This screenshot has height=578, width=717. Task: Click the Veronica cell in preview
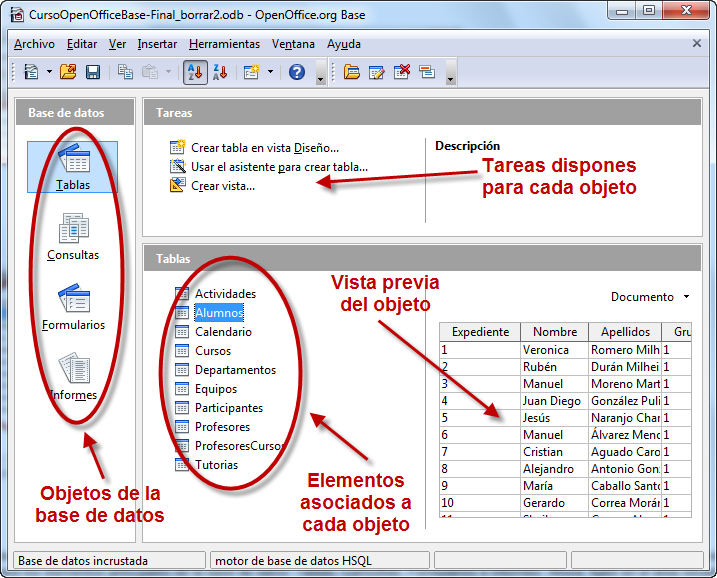[x=555, y=350]
